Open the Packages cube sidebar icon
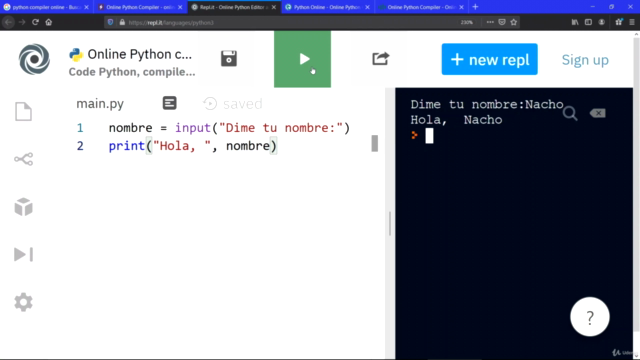This screenshot has width=640, height=360. 23,207
